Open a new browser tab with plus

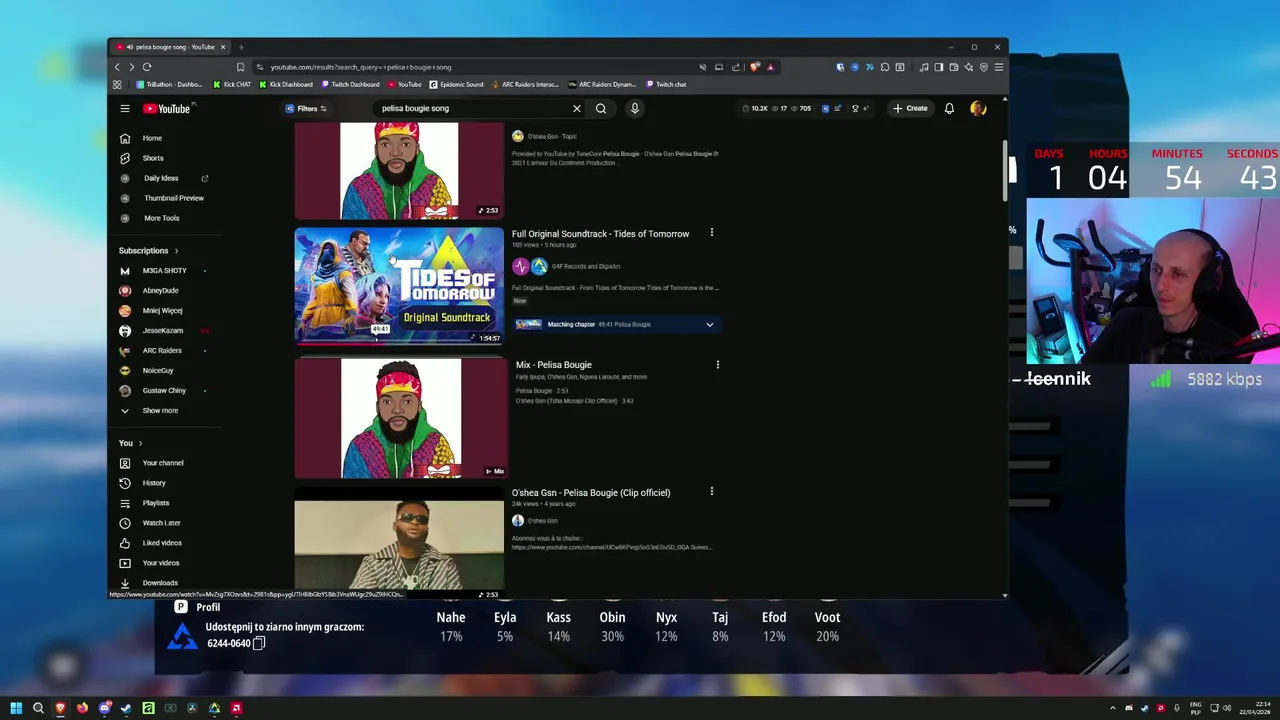tap(241, 47)
